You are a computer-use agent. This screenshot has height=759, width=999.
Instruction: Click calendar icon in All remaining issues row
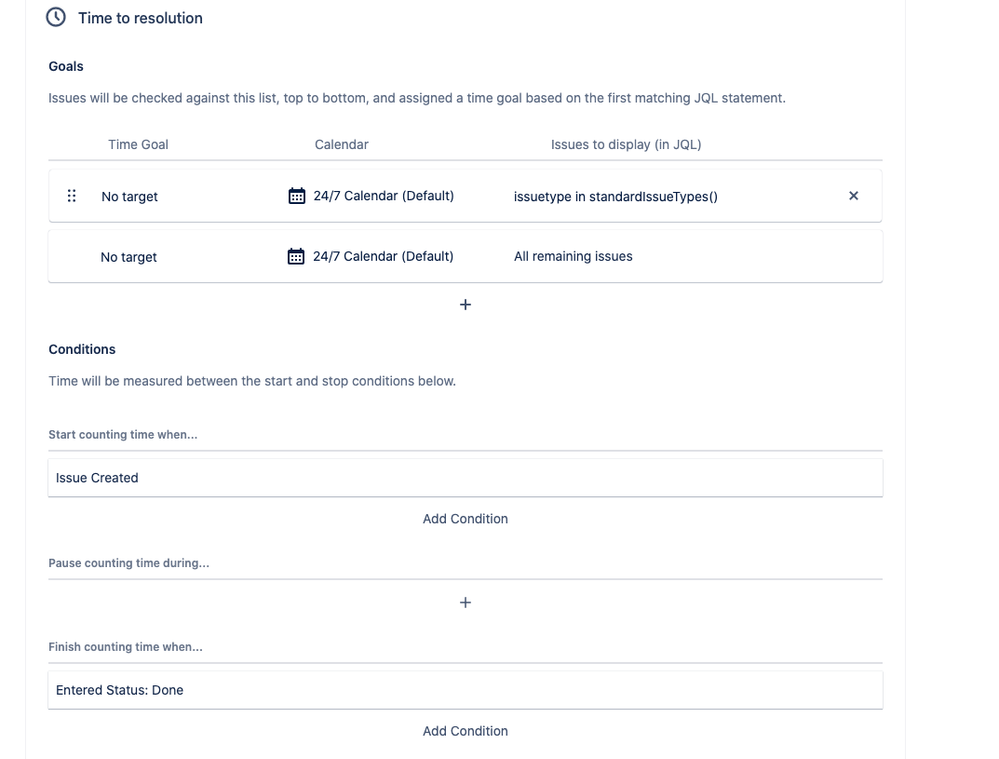tap(296, 256)
